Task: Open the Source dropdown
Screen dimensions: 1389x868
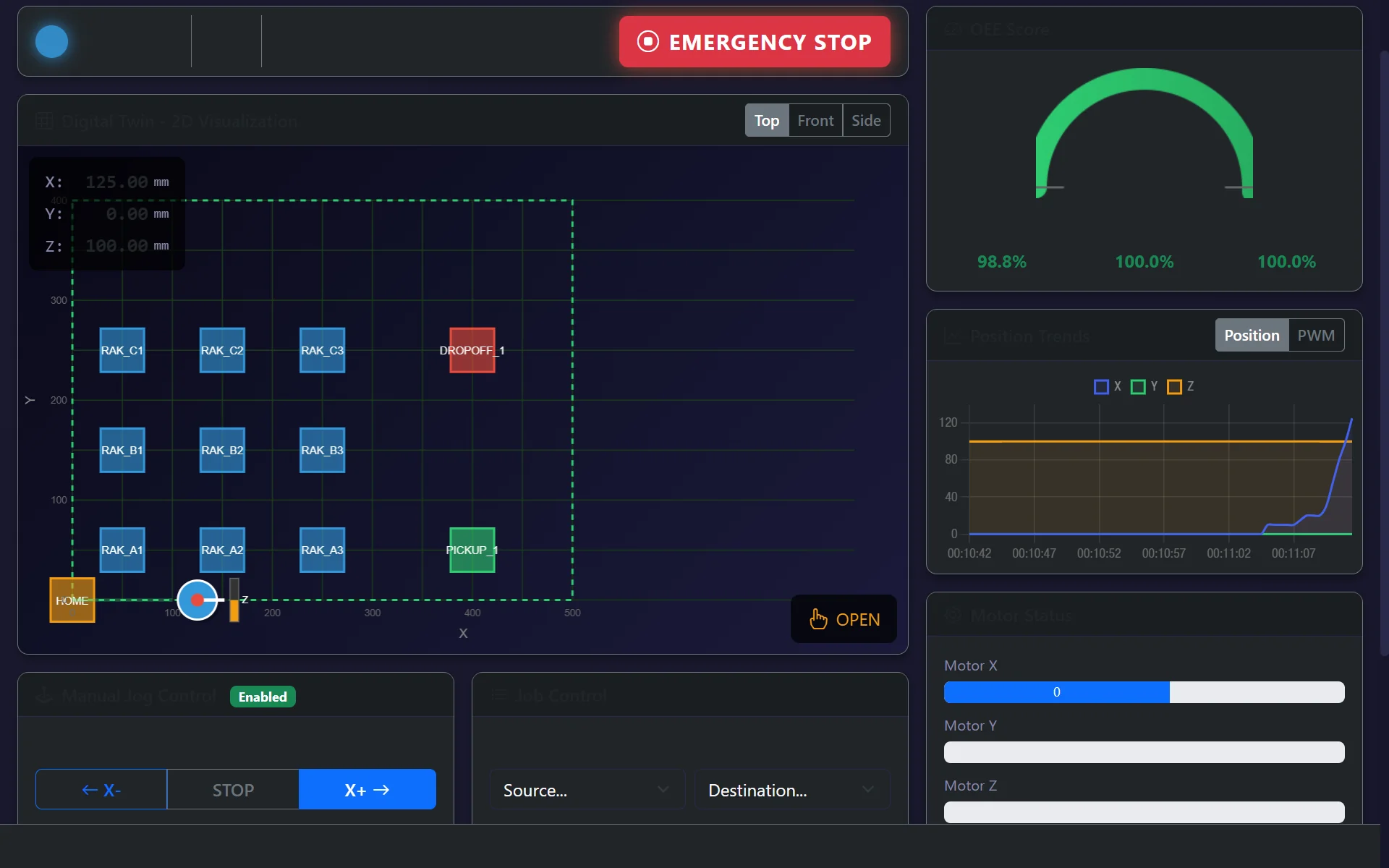Action: click(x=587, y=789)
